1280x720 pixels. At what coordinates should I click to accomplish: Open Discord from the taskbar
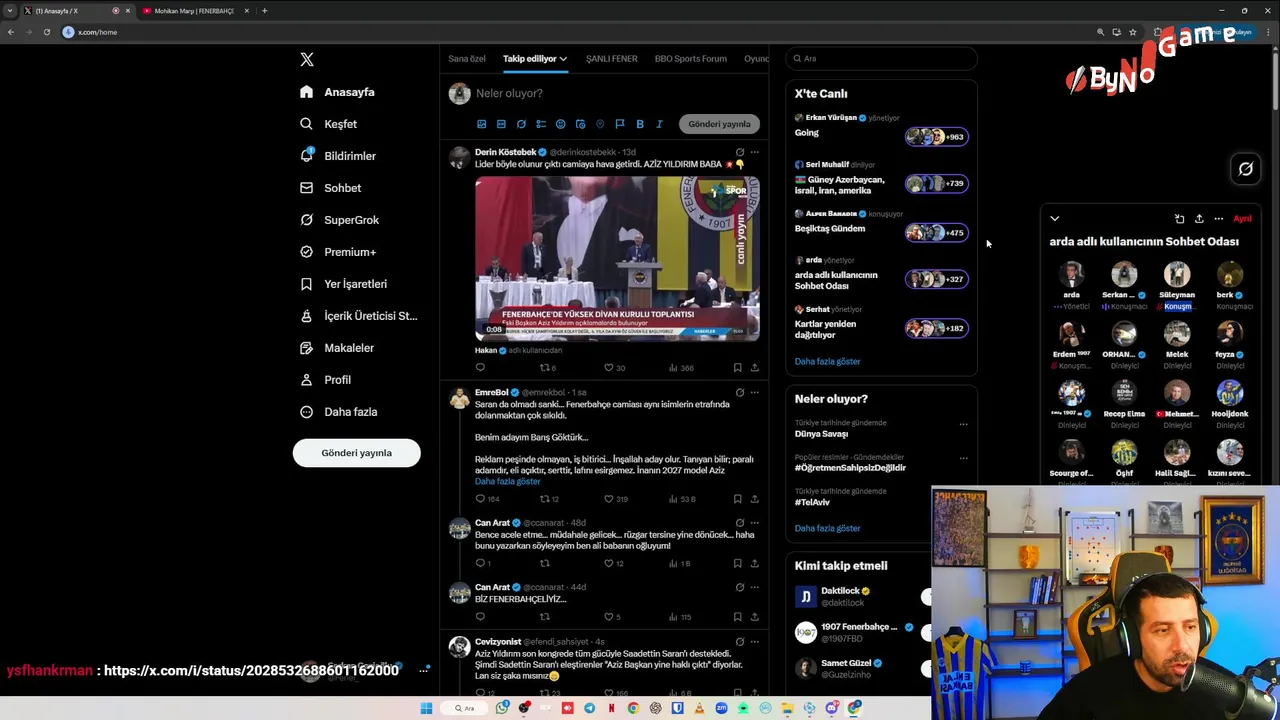(x=831, y=708)
